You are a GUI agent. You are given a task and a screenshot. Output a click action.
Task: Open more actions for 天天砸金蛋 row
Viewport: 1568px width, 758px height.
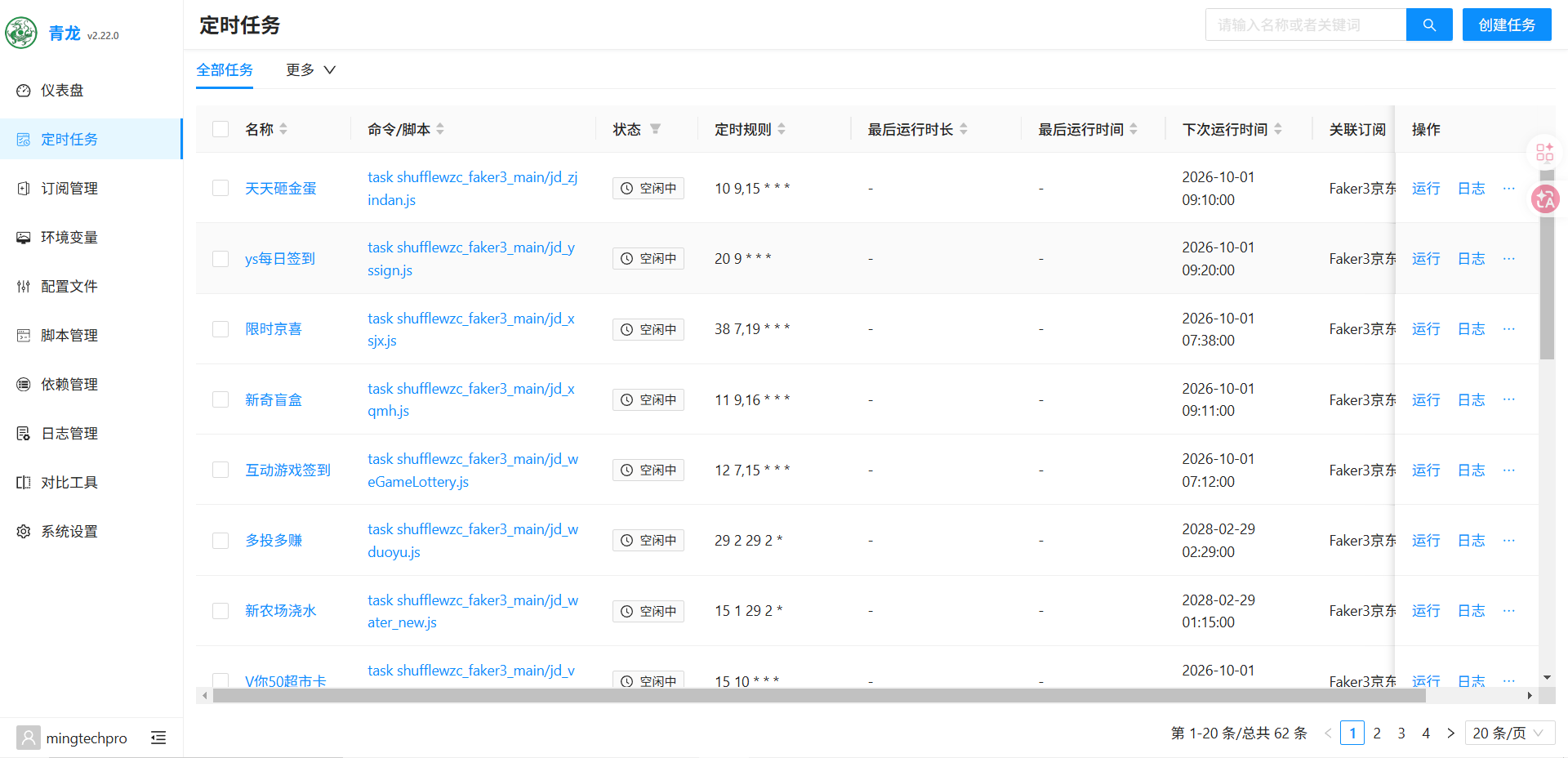[1508, 189]
